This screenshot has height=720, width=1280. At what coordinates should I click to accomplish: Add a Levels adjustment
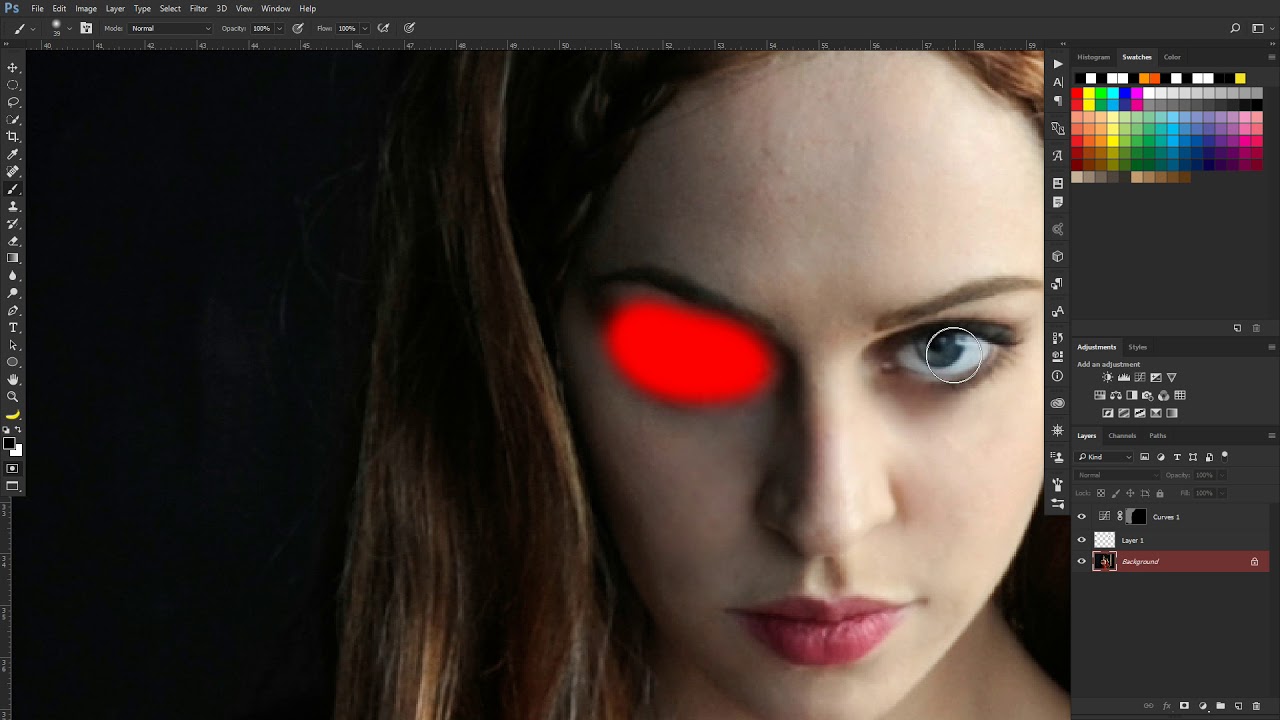1124,377
